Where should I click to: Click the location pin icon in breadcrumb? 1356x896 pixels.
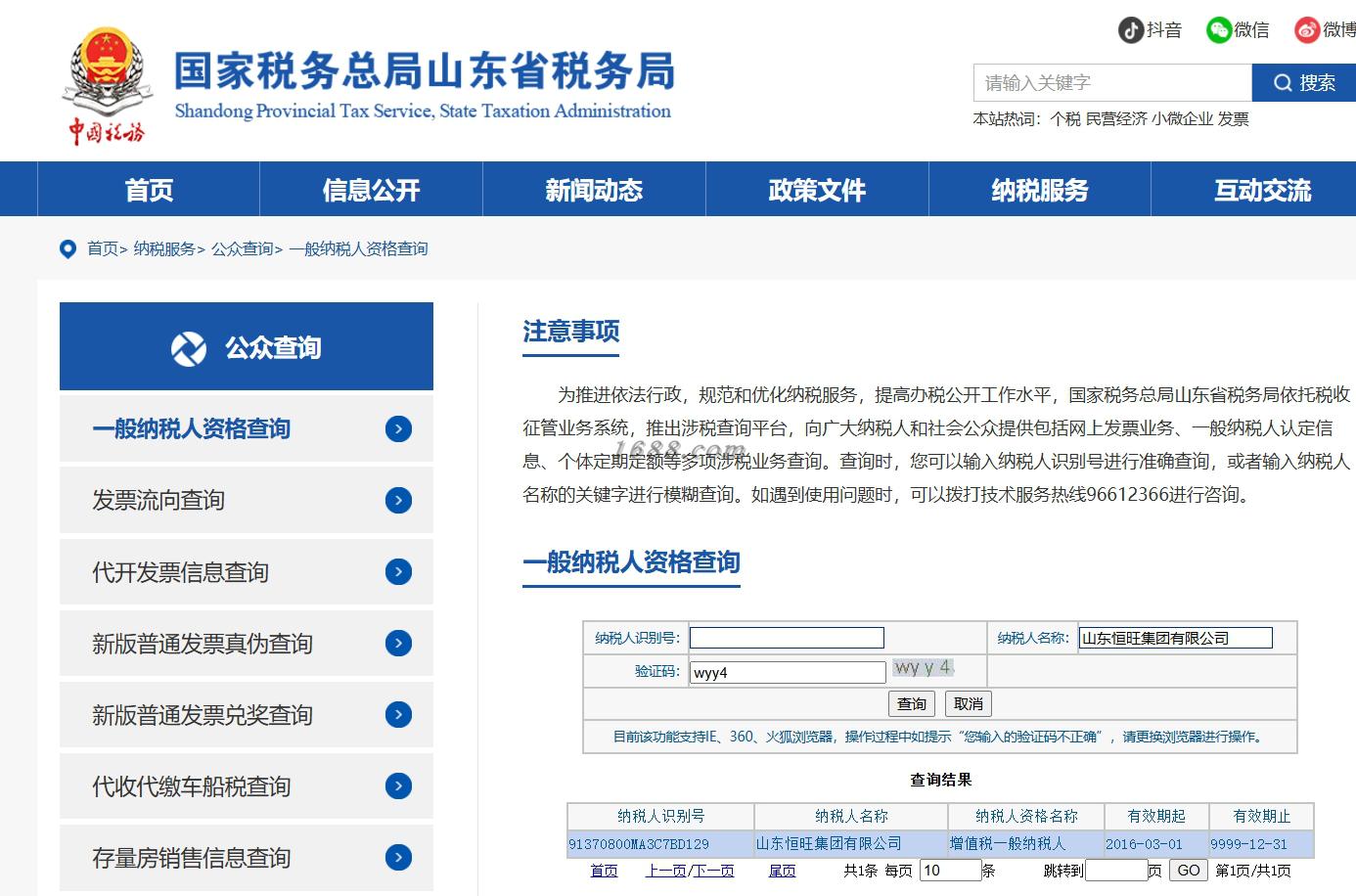(x=68, y=248)
